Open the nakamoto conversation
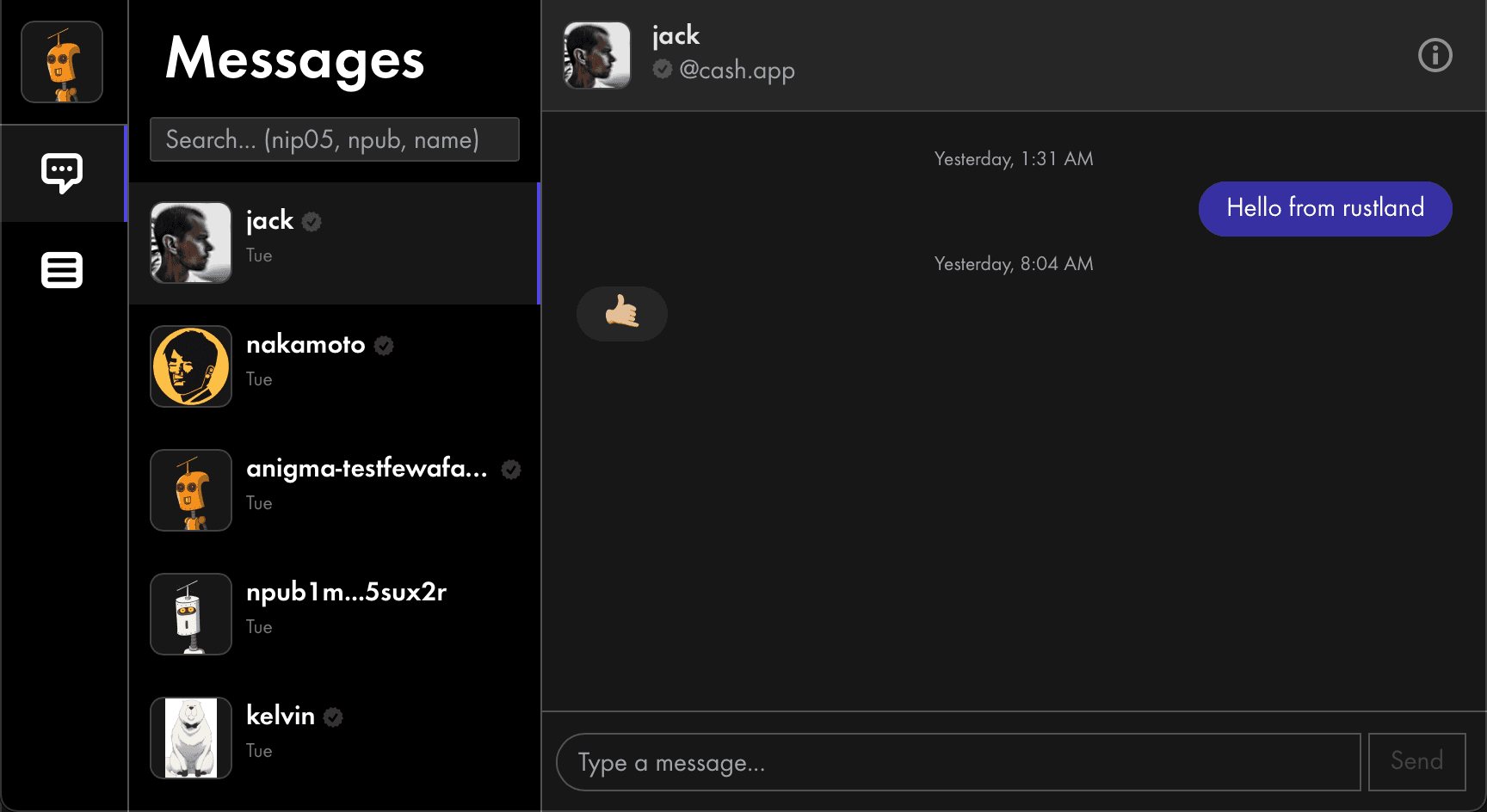 click(335, 366)
